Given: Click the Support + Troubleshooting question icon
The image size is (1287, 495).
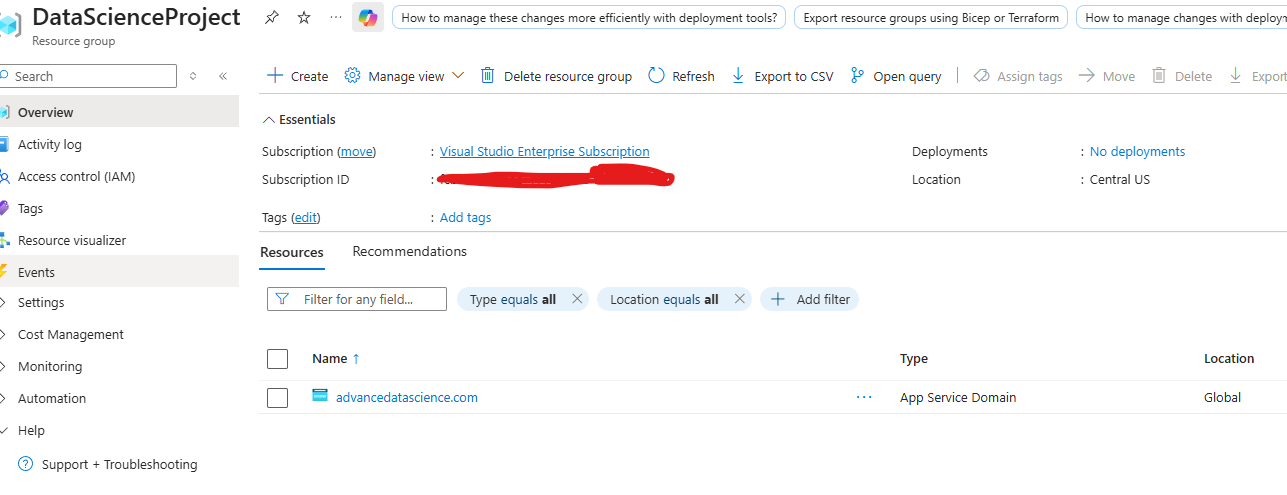Looking at the screenshot, I should [26, 464].
